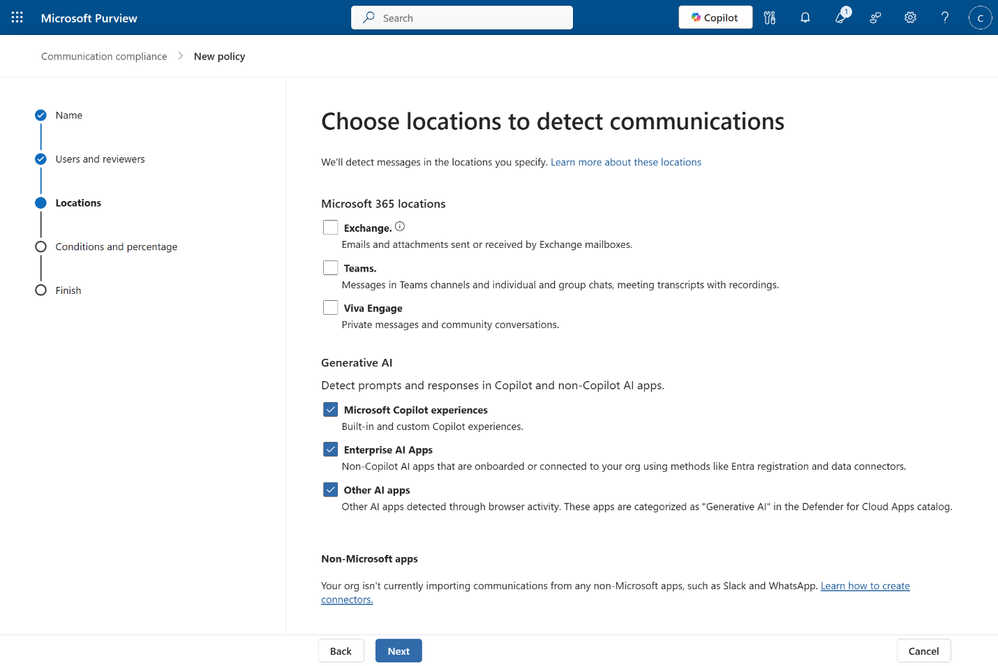Open the Copilot panel
This screenshot has width=998, height=666.
click(x=715, y=17)
